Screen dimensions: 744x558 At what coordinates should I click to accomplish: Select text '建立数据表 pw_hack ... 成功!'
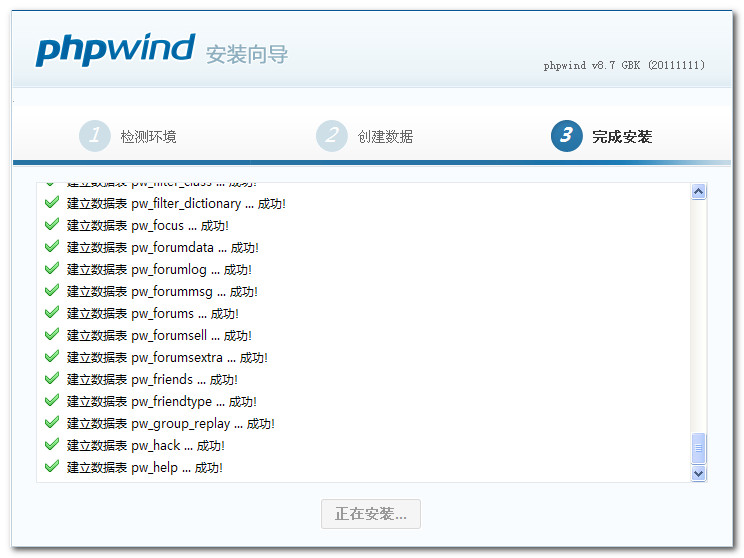(146, 446)
